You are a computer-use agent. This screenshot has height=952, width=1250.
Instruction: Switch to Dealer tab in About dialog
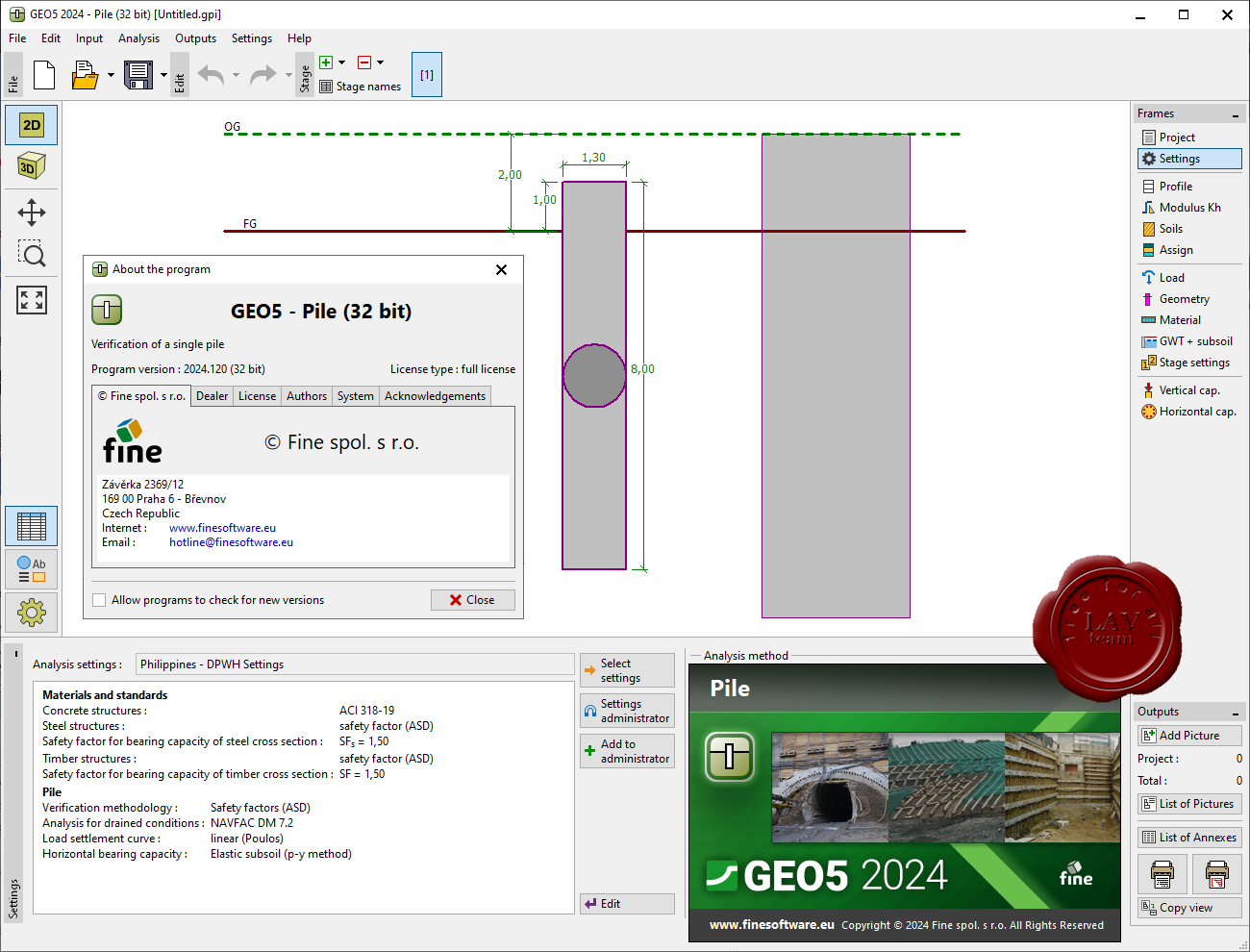[212, 396]
